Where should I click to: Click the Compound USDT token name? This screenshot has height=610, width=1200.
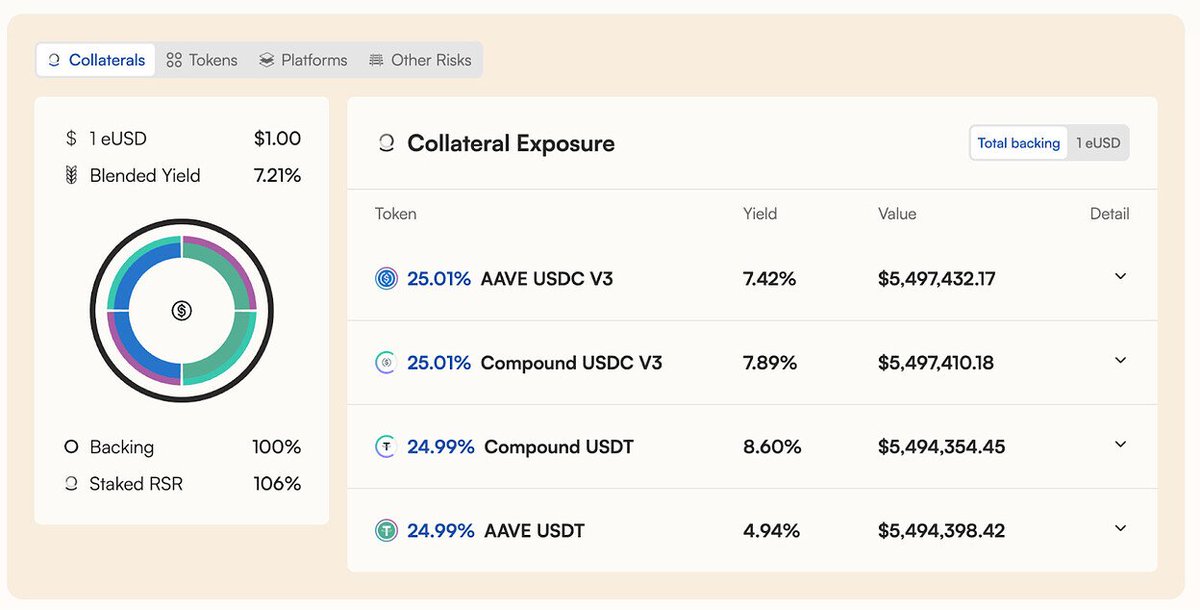coord(559,447)
